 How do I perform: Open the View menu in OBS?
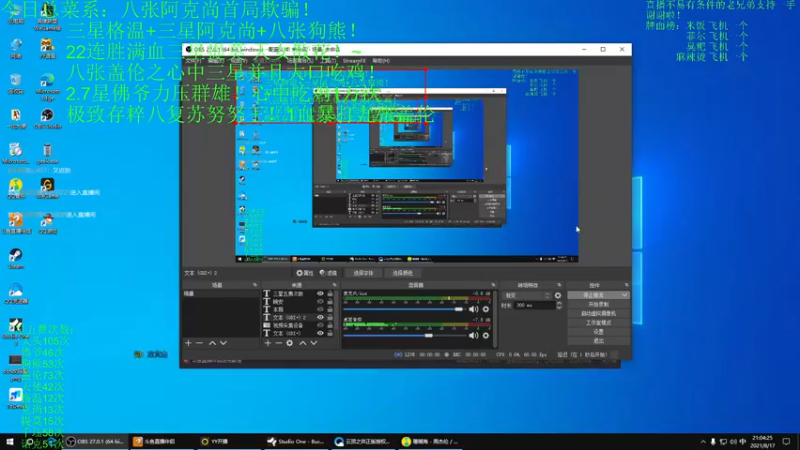239,61
